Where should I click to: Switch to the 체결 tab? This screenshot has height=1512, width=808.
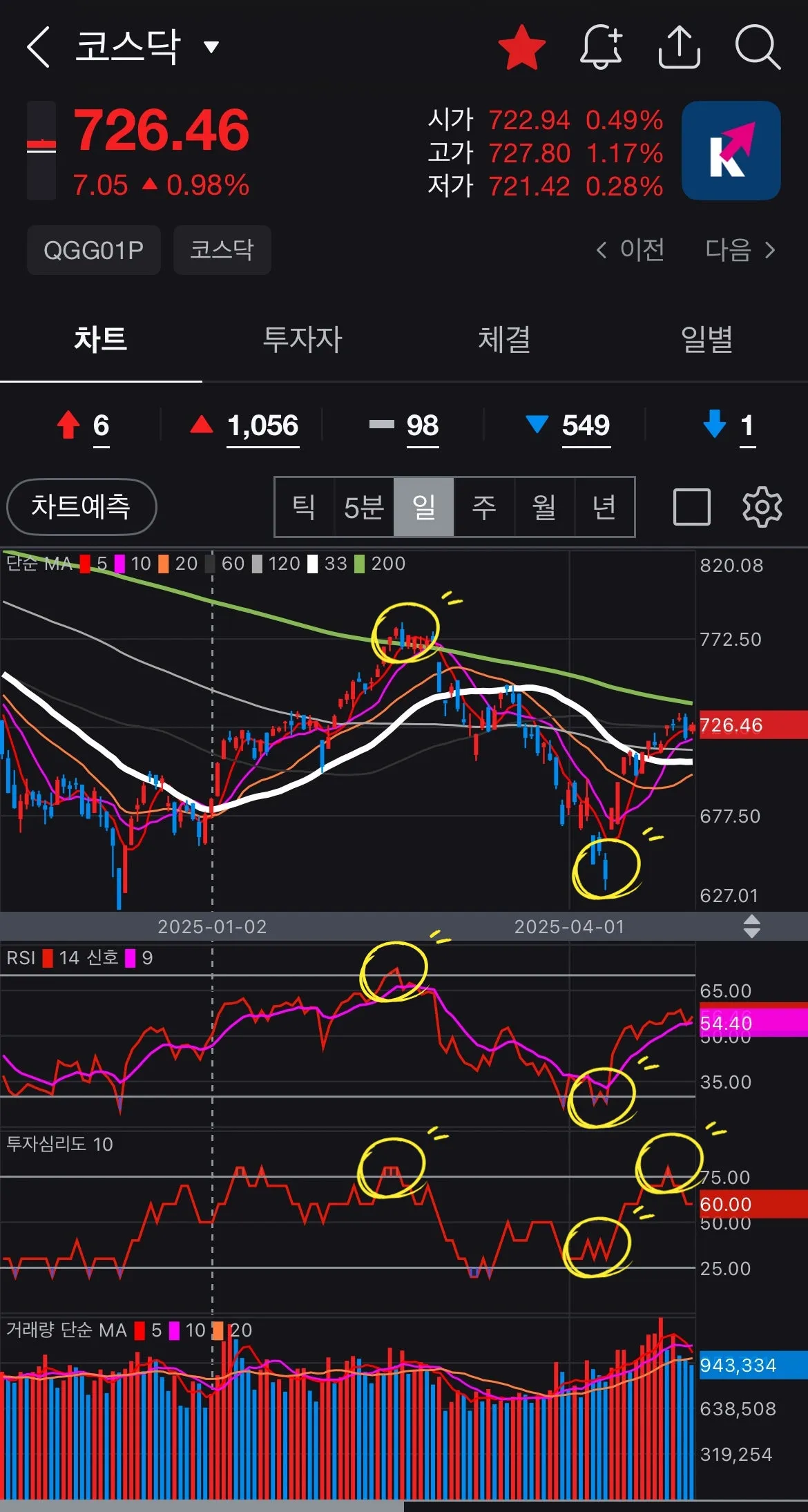click(x=505, y=340)
